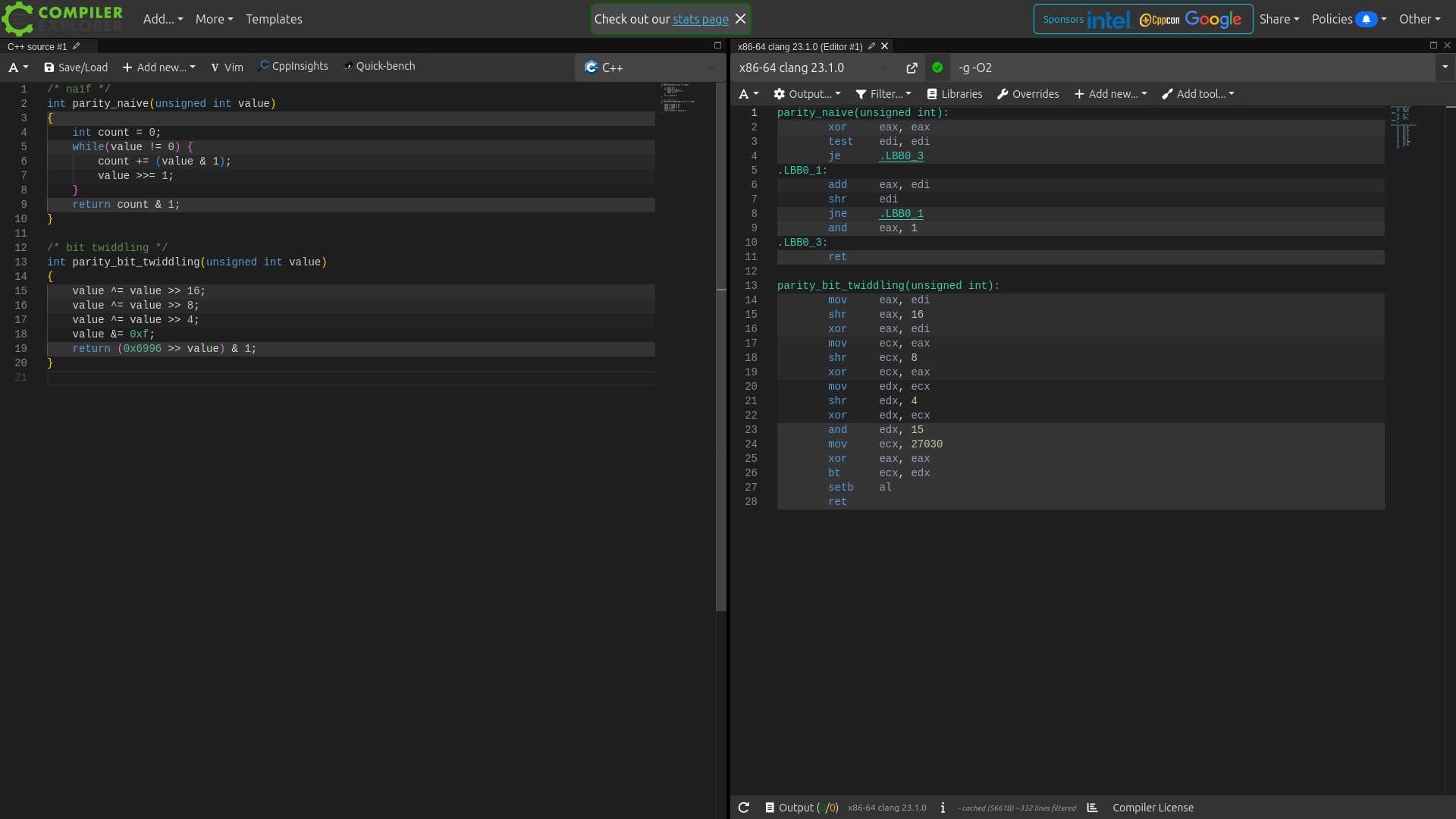Open the Add... menu in the navbar
This screenshot has width=1456, height=819.
point(163,19)
